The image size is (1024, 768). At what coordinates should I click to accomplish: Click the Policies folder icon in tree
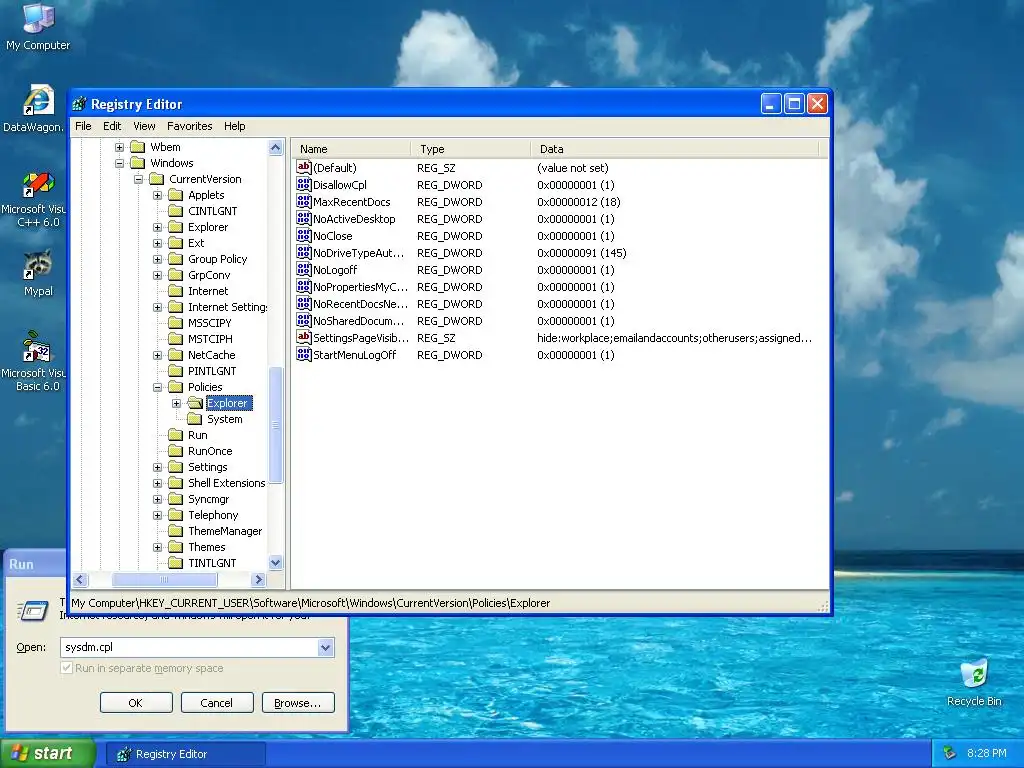click(175, 387)
